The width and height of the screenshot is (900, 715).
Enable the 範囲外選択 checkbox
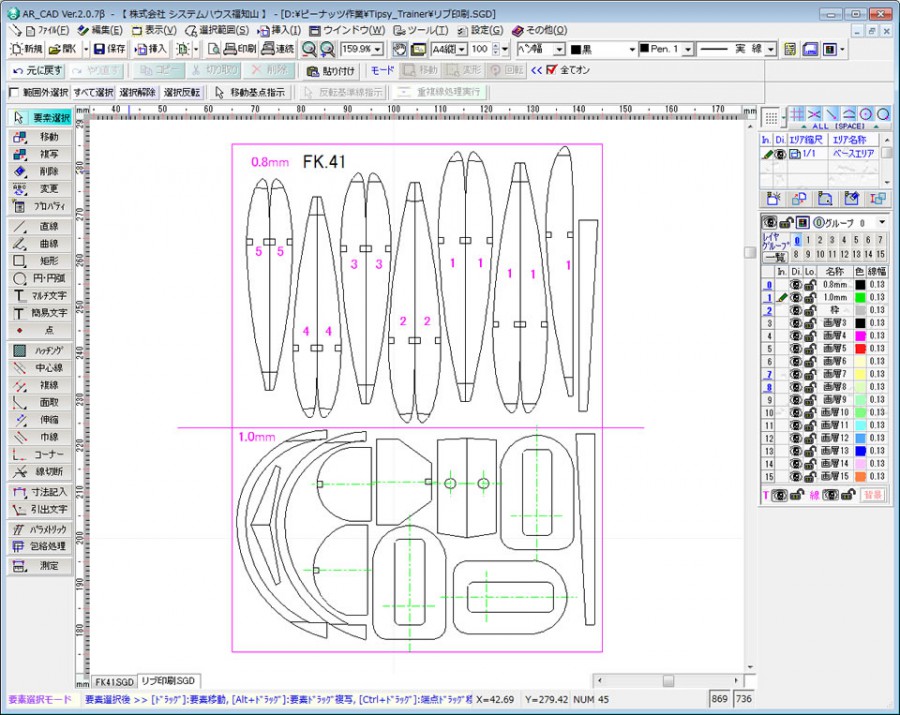tap(13, 92)
